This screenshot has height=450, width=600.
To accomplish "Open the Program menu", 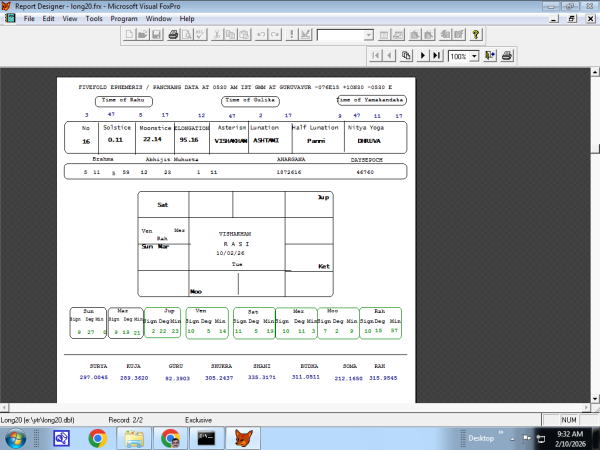I will point(124,18).
